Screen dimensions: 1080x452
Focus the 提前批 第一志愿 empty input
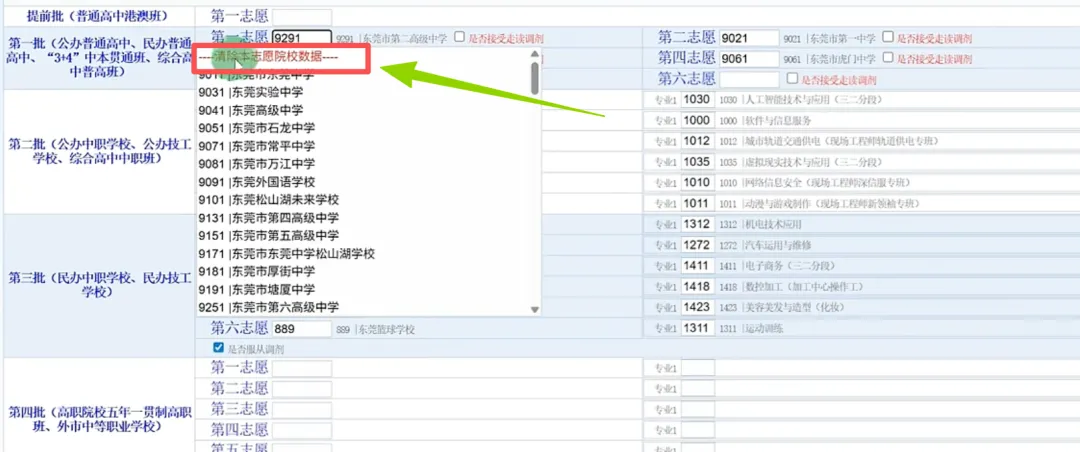tap(302, 17)
